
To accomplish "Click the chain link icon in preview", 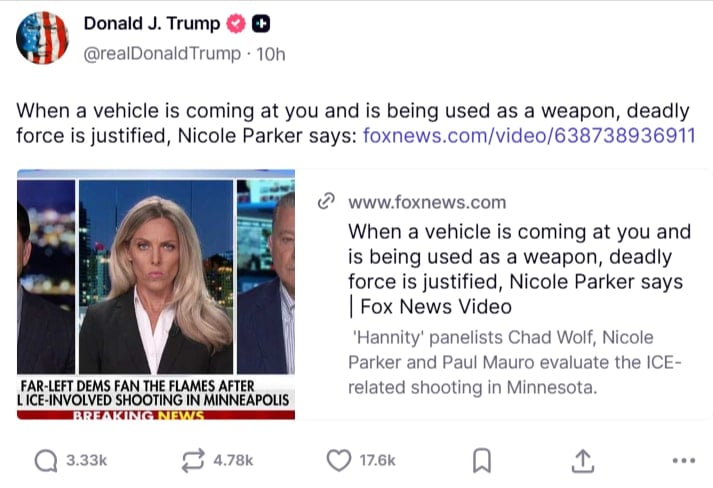I will coord(326,201).
